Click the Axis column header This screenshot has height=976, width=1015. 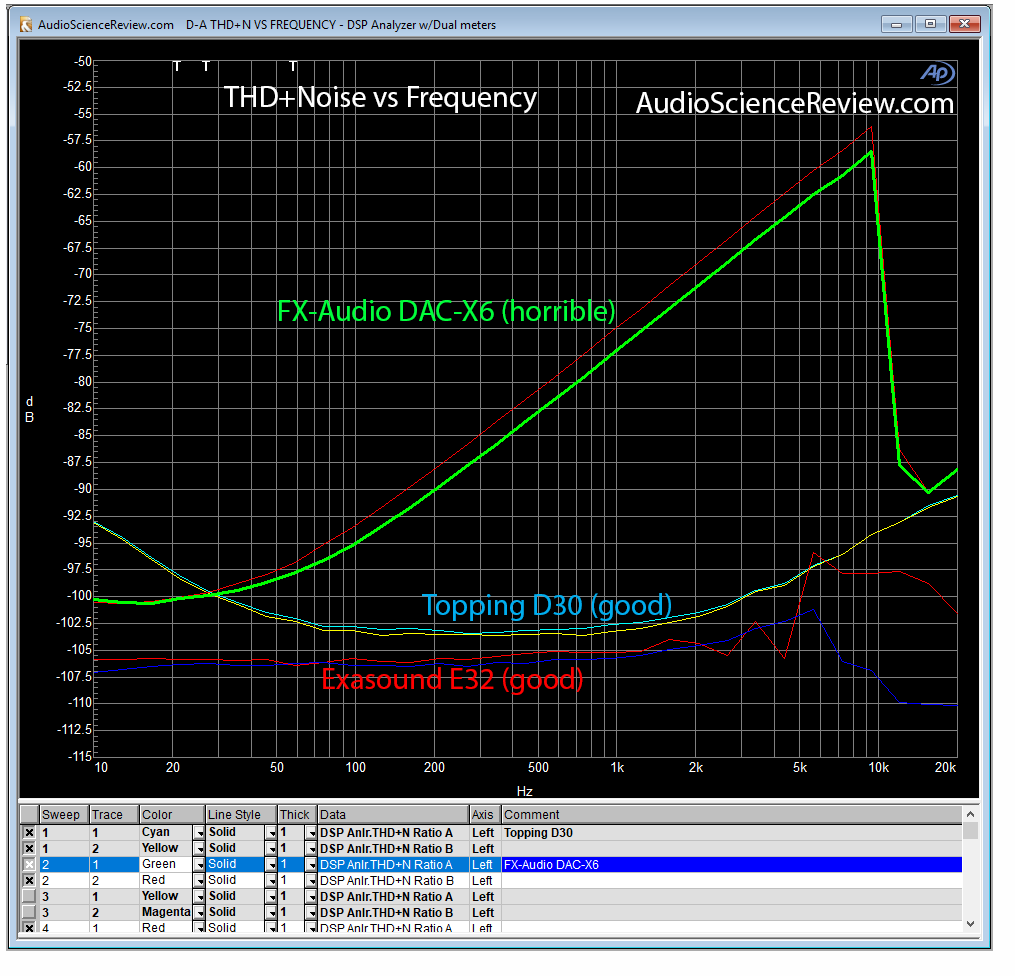point(485,814)
